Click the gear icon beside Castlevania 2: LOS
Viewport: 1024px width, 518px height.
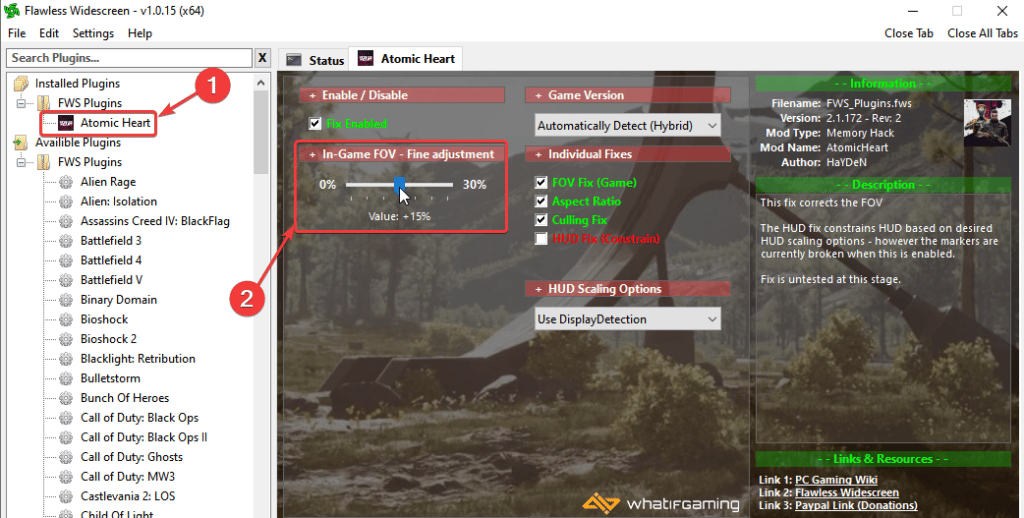66,496
